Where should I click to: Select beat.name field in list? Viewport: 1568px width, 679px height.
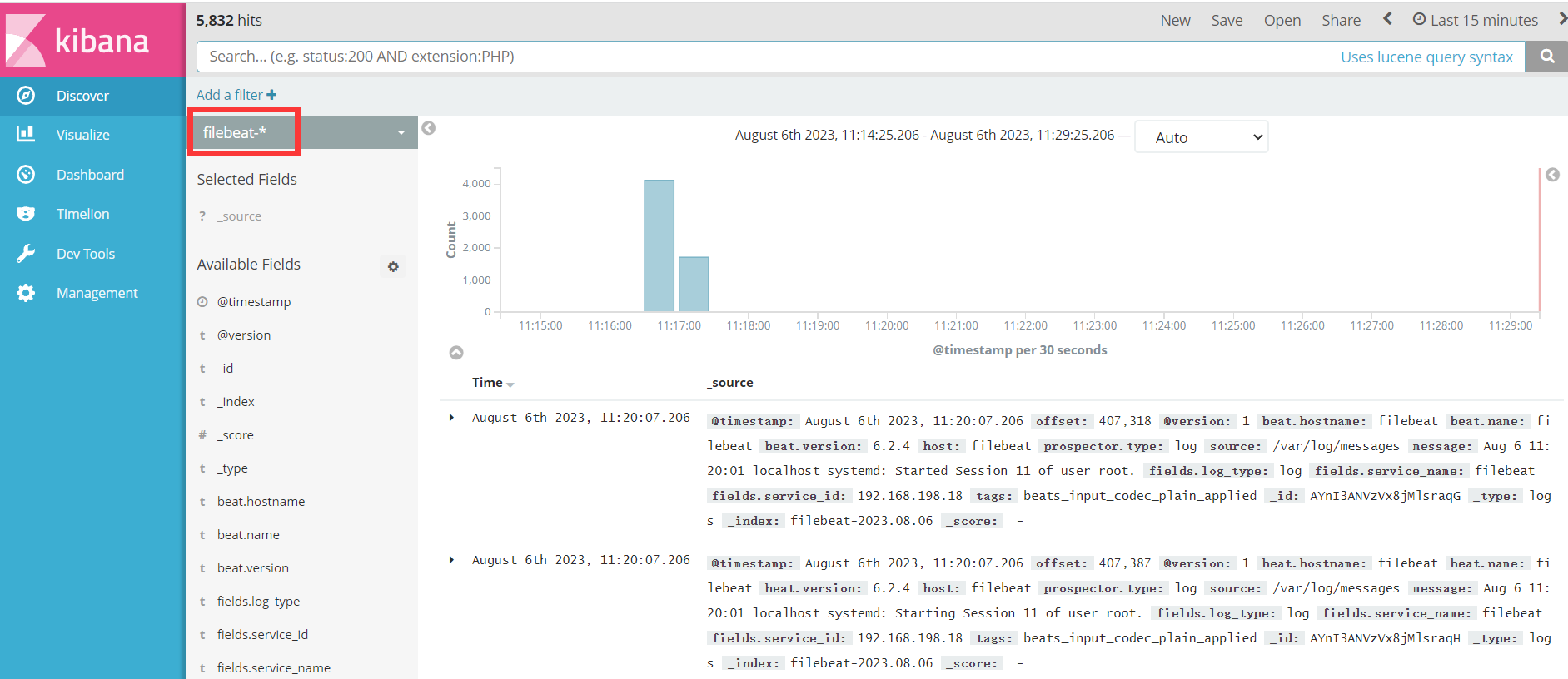(x=248, y=535)
